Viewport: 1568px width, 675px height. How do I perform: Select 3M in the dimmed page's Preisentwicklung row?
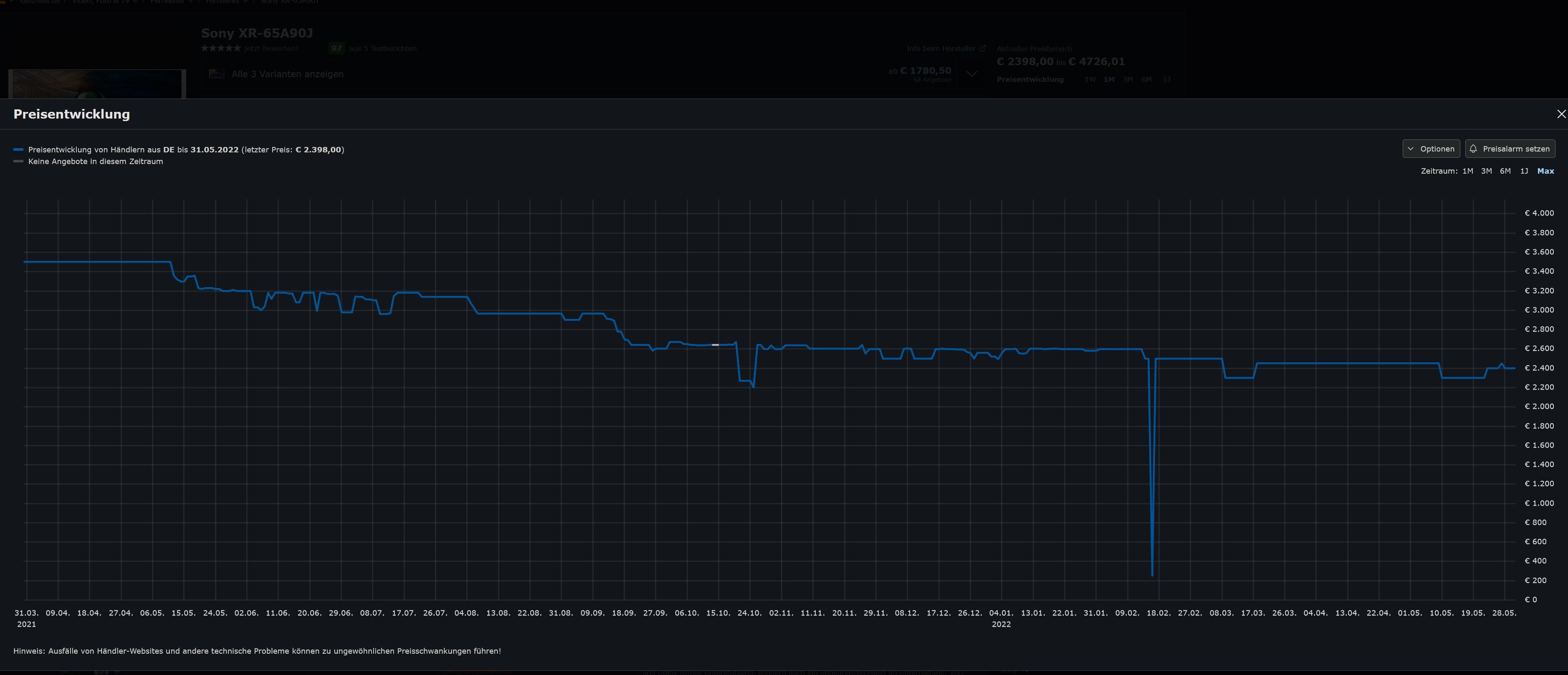(x=1128, y=79)
